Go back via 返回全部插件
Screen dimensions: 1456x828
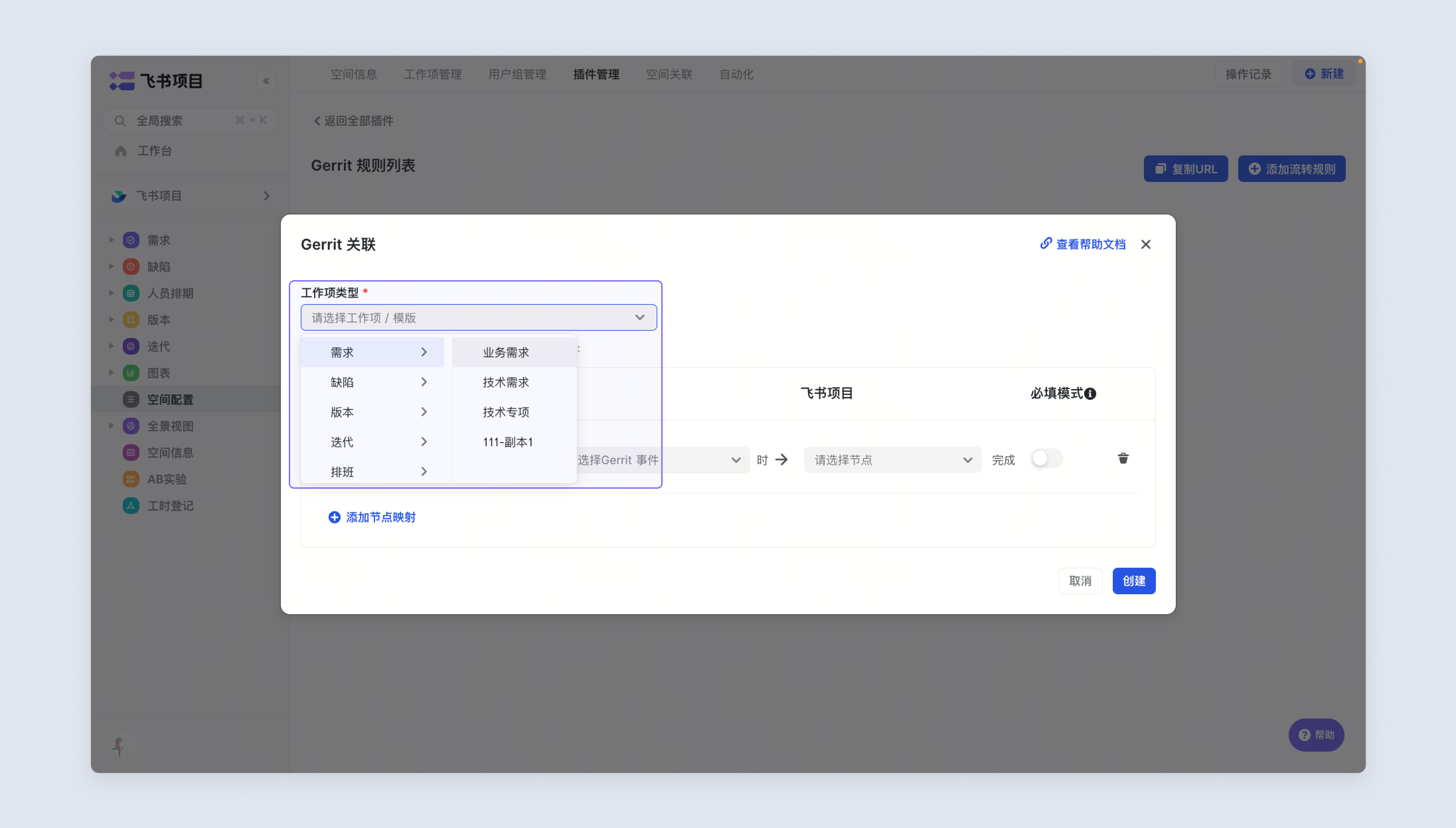click(x=354, y=121)
